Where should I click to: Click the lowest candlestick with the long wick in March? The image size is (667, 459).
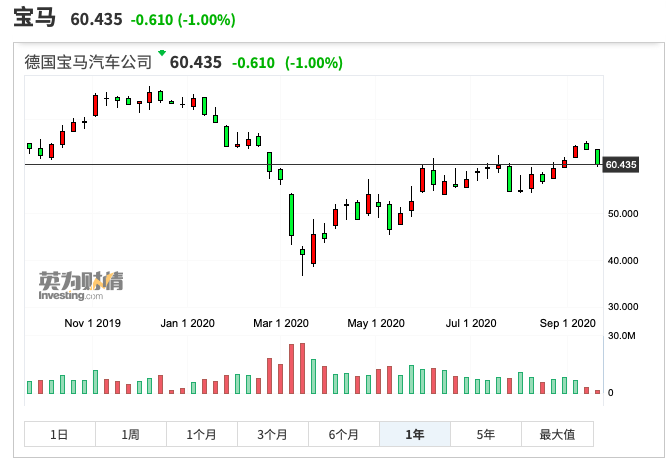tap(302, 261)
